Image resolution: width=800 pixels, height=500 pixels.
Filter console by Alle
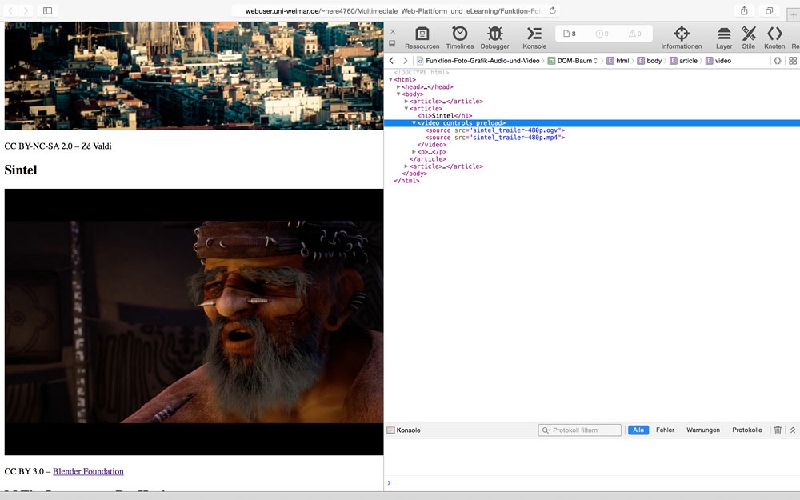click(x=638, y=430)
